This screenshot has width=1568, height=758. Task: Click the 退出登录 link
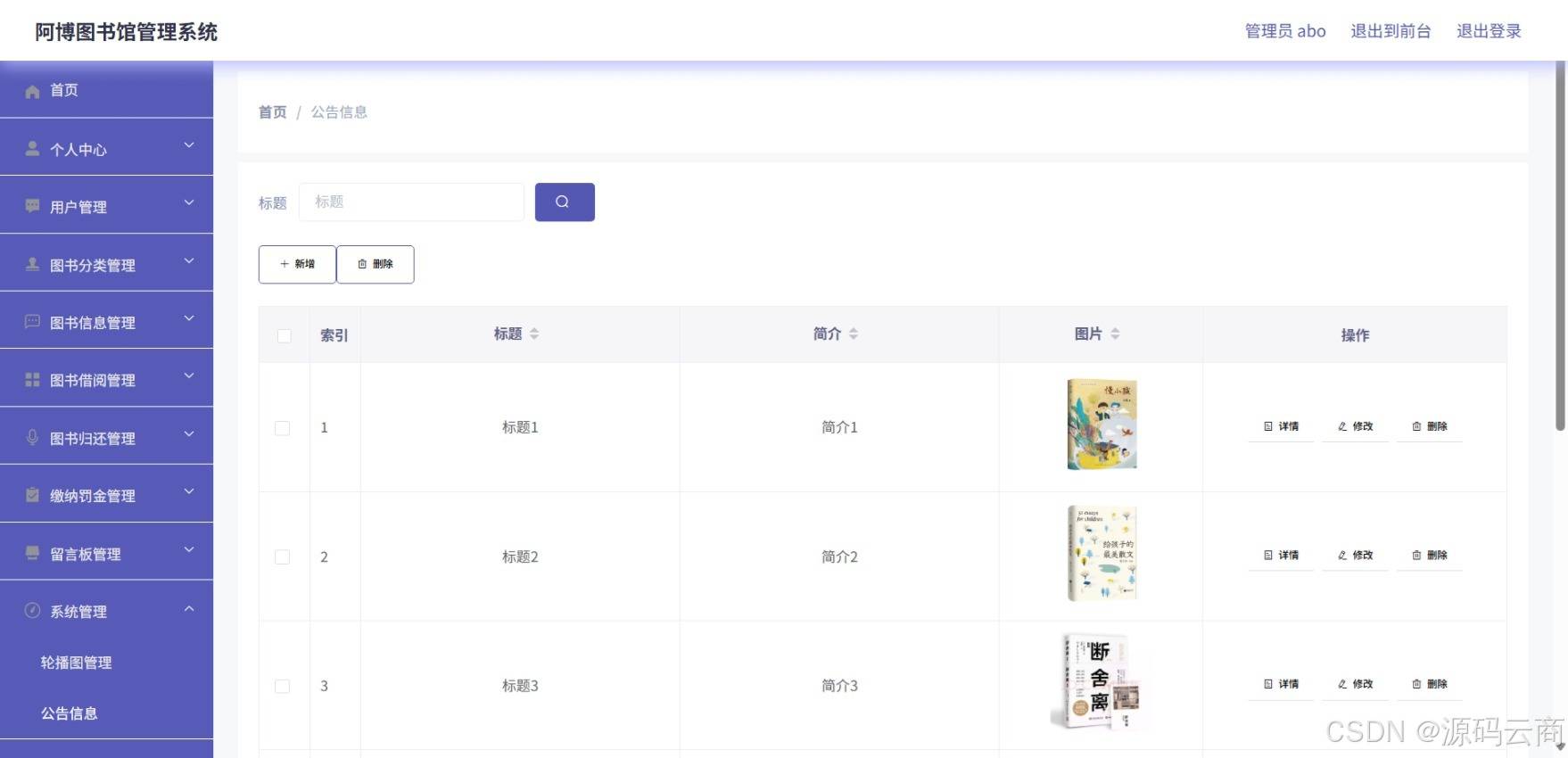click(x=1489, y=31)
